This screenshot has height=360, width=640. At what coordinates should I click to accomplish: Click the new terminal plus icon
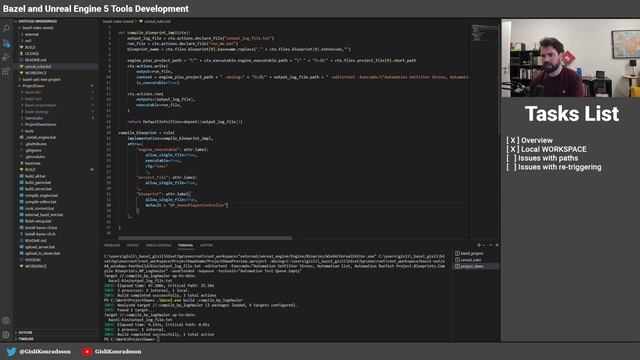(x=479, y=245)
